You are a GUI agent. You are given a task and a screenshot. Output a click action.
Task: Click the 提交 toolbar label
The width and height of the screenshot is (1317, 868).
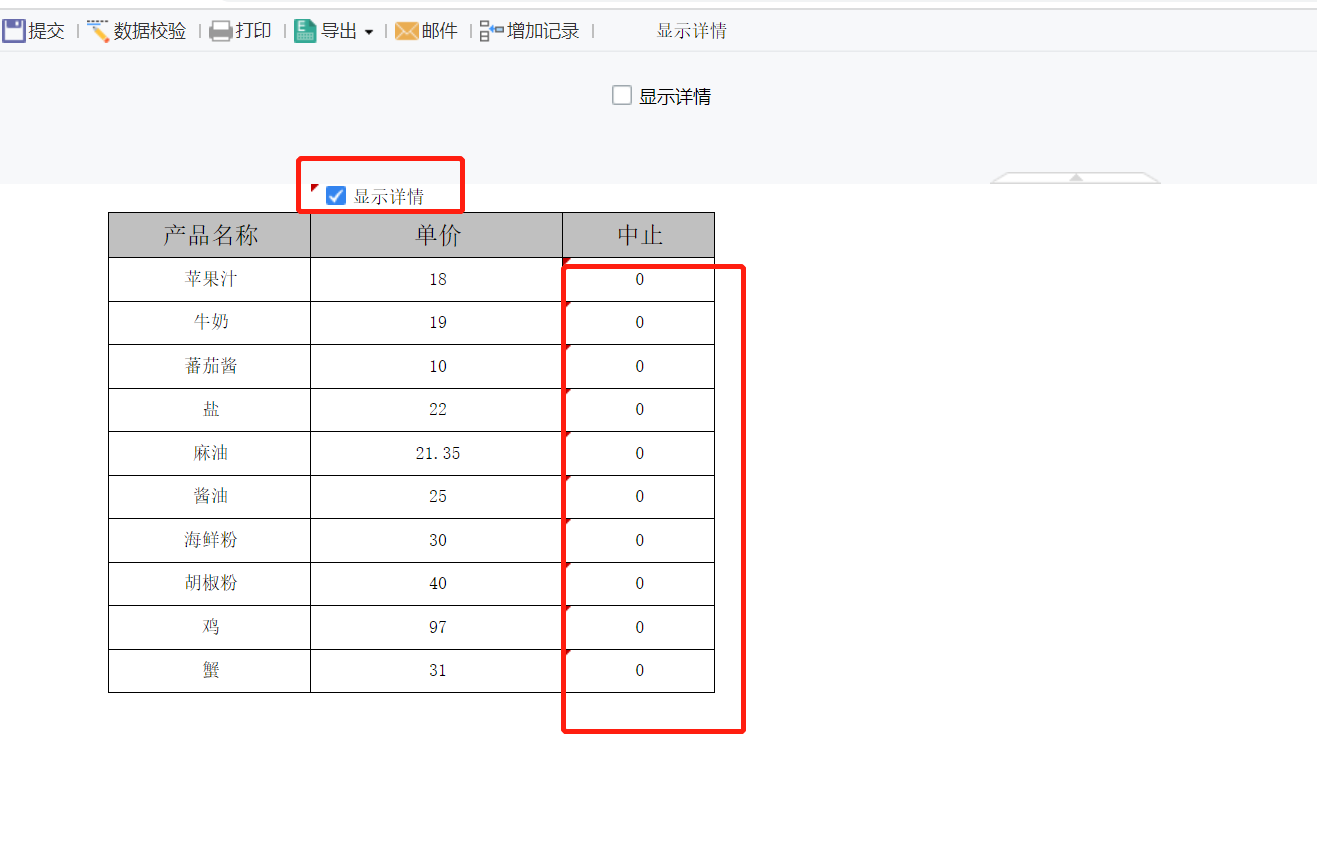point(46,31)
